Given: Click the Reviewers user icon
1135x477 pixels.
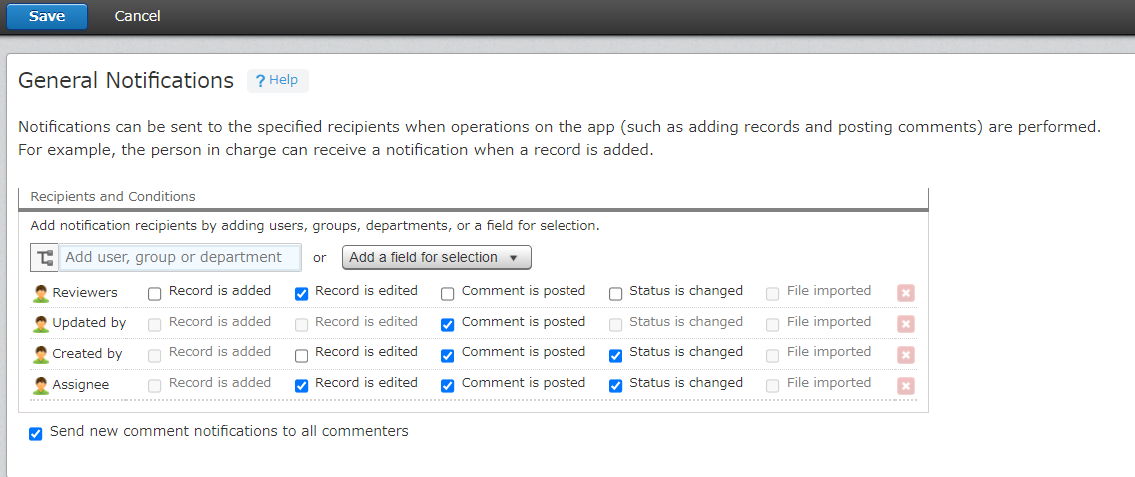Looking at the screenshot, I should click(41, 294).
